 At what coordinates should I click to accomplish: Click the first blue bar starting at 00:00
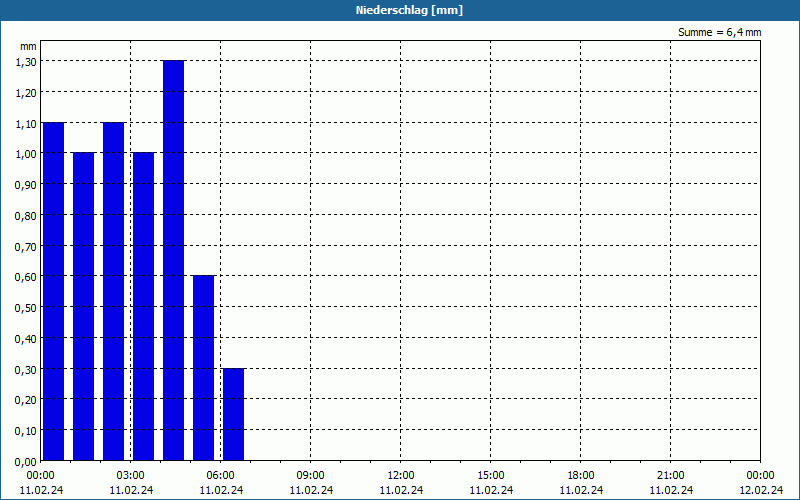click(54, 291)
